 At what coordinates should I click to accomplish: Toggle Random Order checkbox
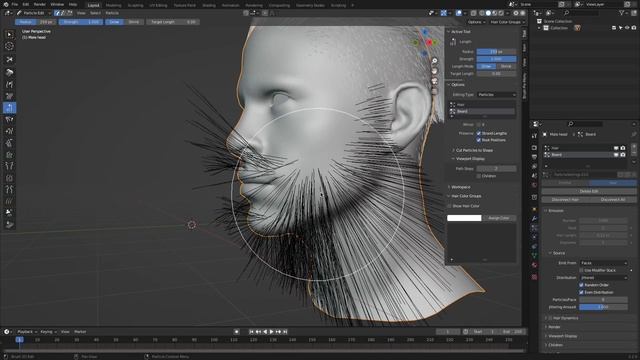click(x=581, y=285)
